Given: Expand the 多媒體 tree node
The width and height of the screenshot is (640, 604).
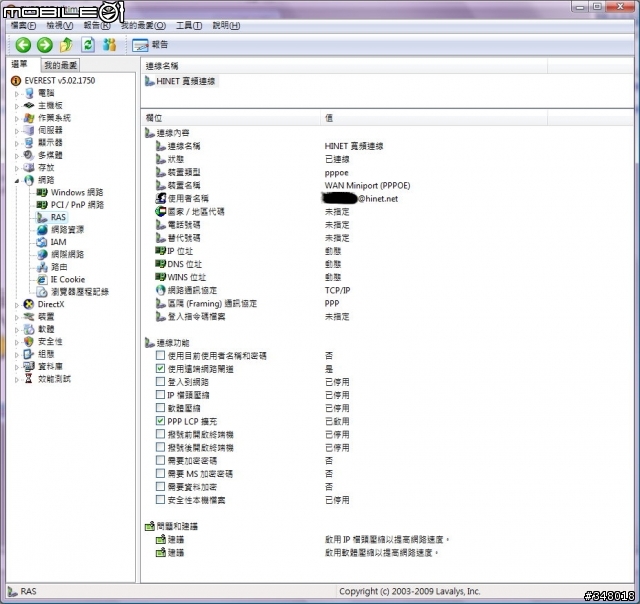Looking at the screenshot, I should 17,156.
